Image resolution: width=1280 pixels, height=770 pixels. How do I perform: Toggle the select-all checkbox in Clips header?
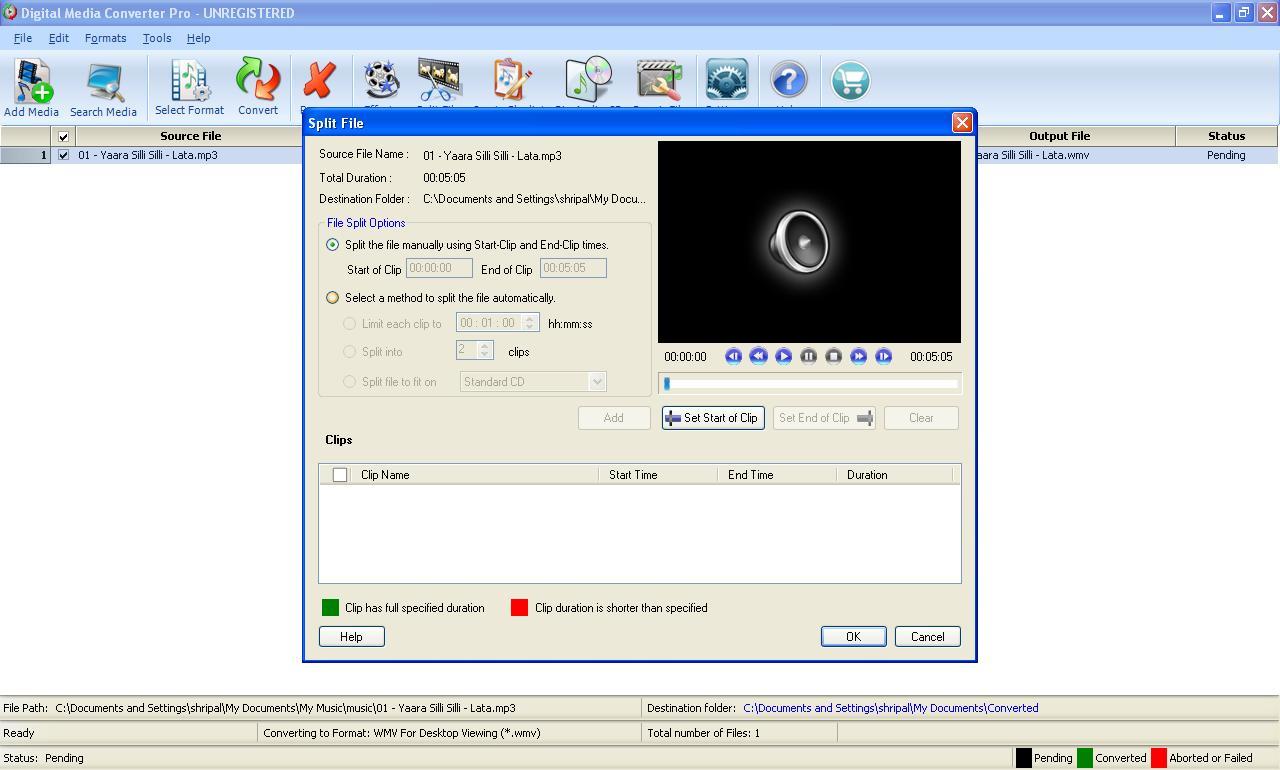pyautogui.click(x=340, y=475)
